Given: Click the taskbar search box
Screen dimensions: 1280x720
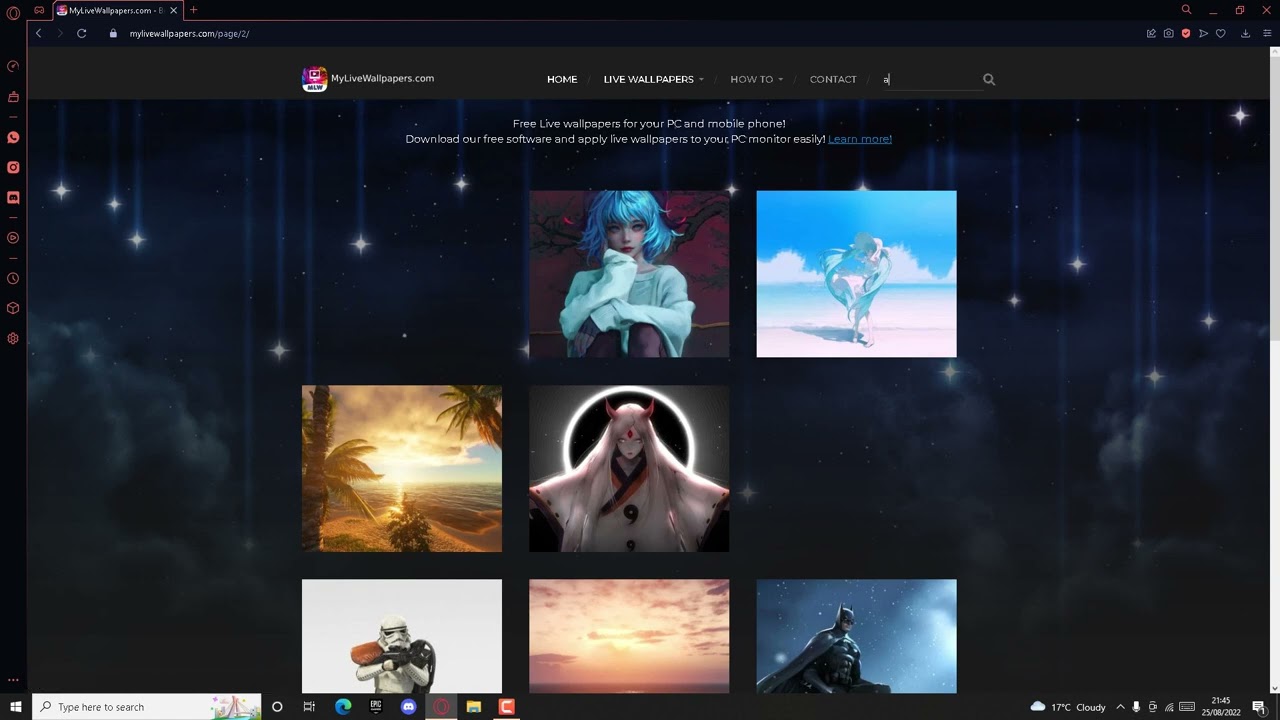Looking at the screenshot, I should coord(147,707).
